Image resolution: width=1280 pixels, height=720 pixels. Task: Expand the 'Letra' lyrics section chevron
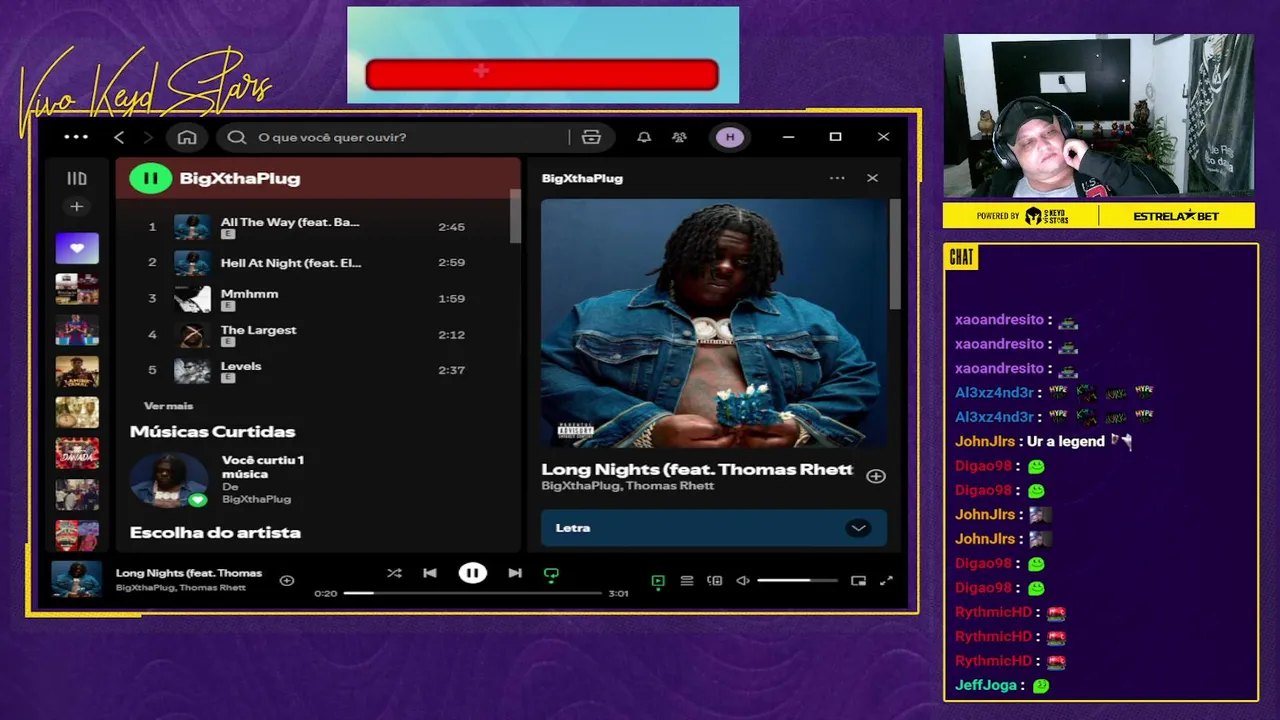click(x=858, y=528)
